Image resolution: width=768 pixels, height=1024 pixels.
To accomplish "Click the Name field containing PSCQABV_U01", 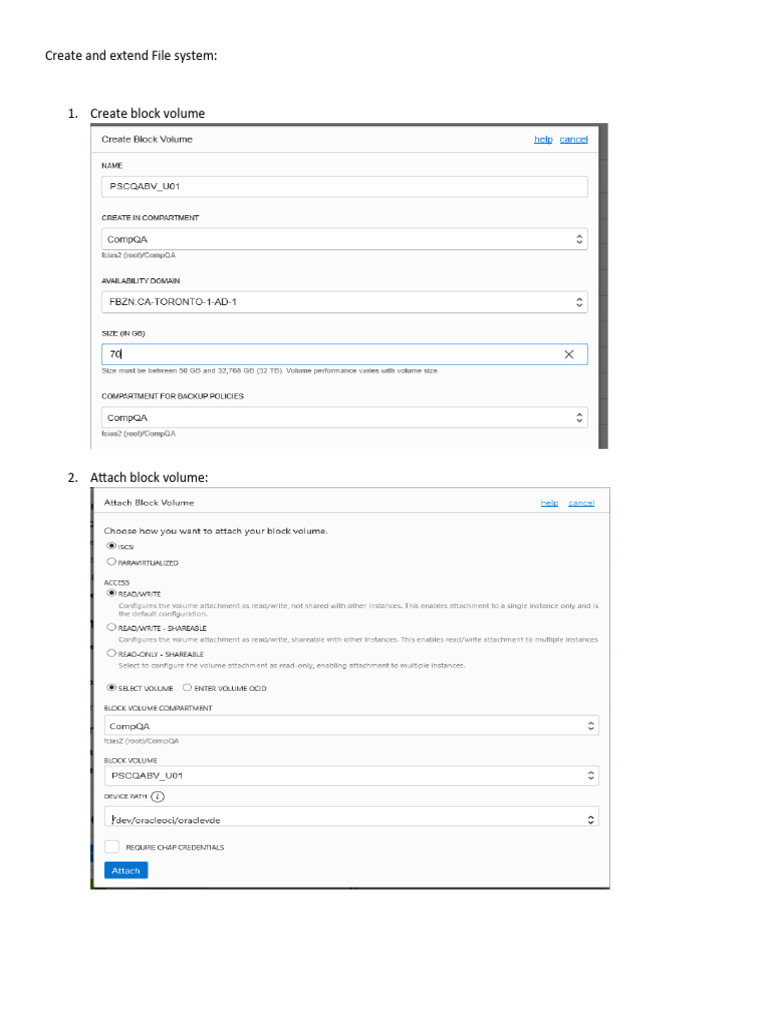I will coord(345,186).
